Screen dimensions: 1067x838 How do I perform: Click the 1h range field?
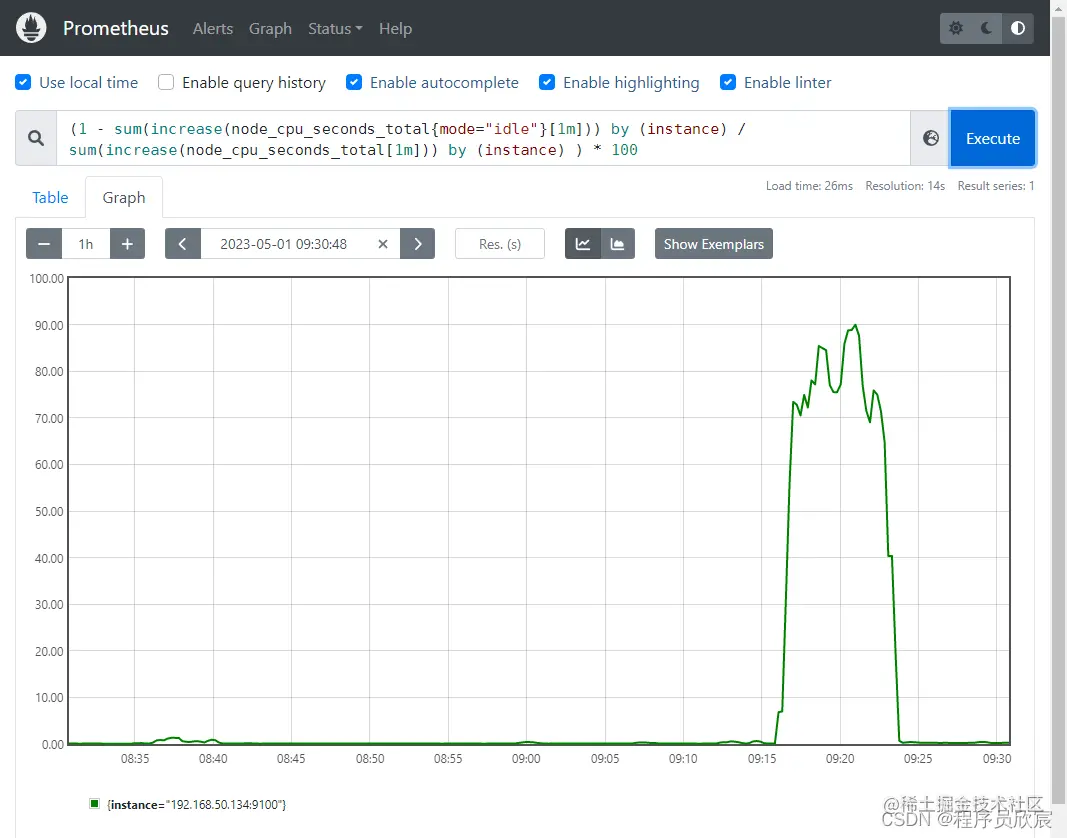point(86,244)
